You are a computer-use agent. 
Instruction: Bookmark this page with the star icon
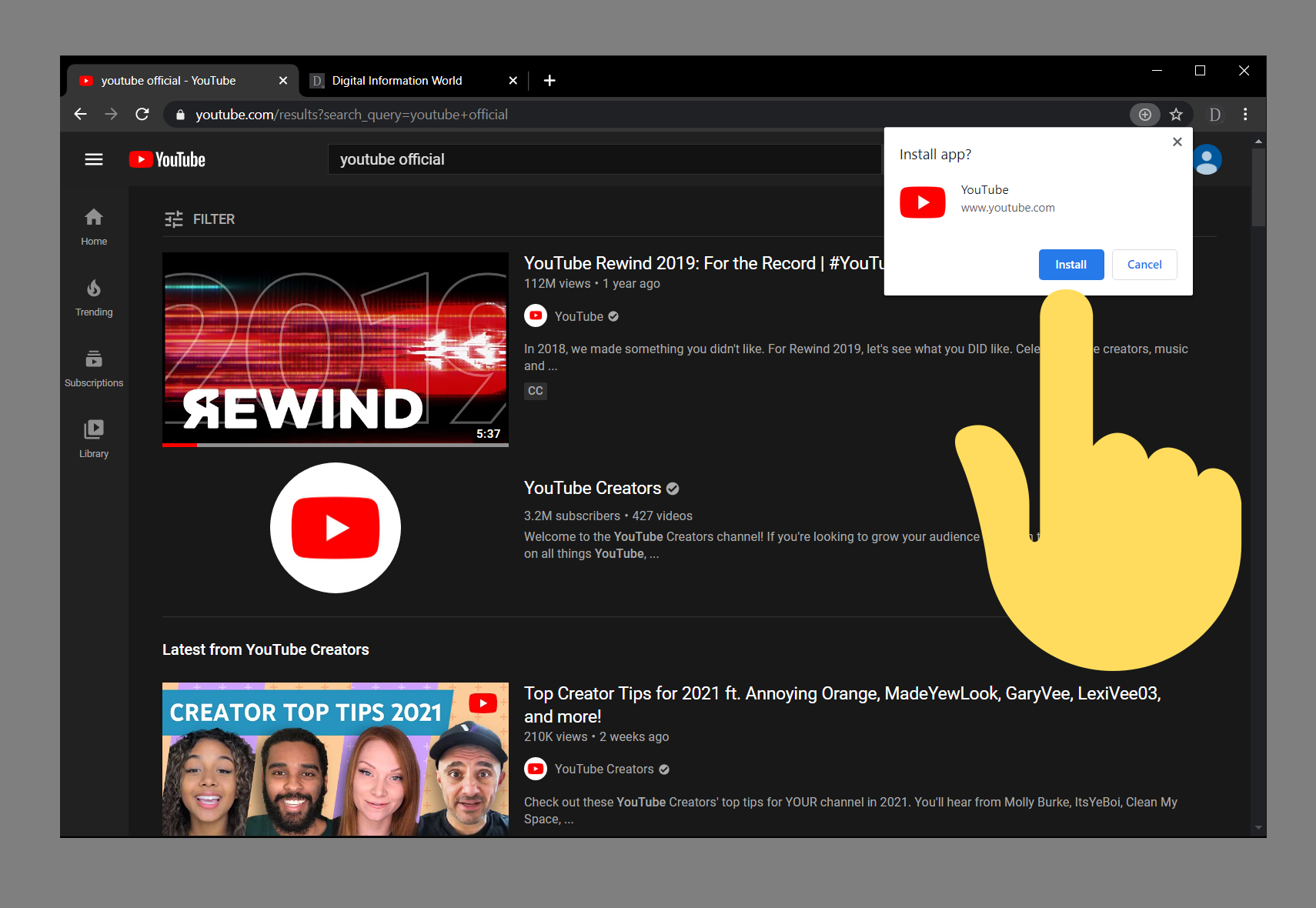(x=1176, y=114)
